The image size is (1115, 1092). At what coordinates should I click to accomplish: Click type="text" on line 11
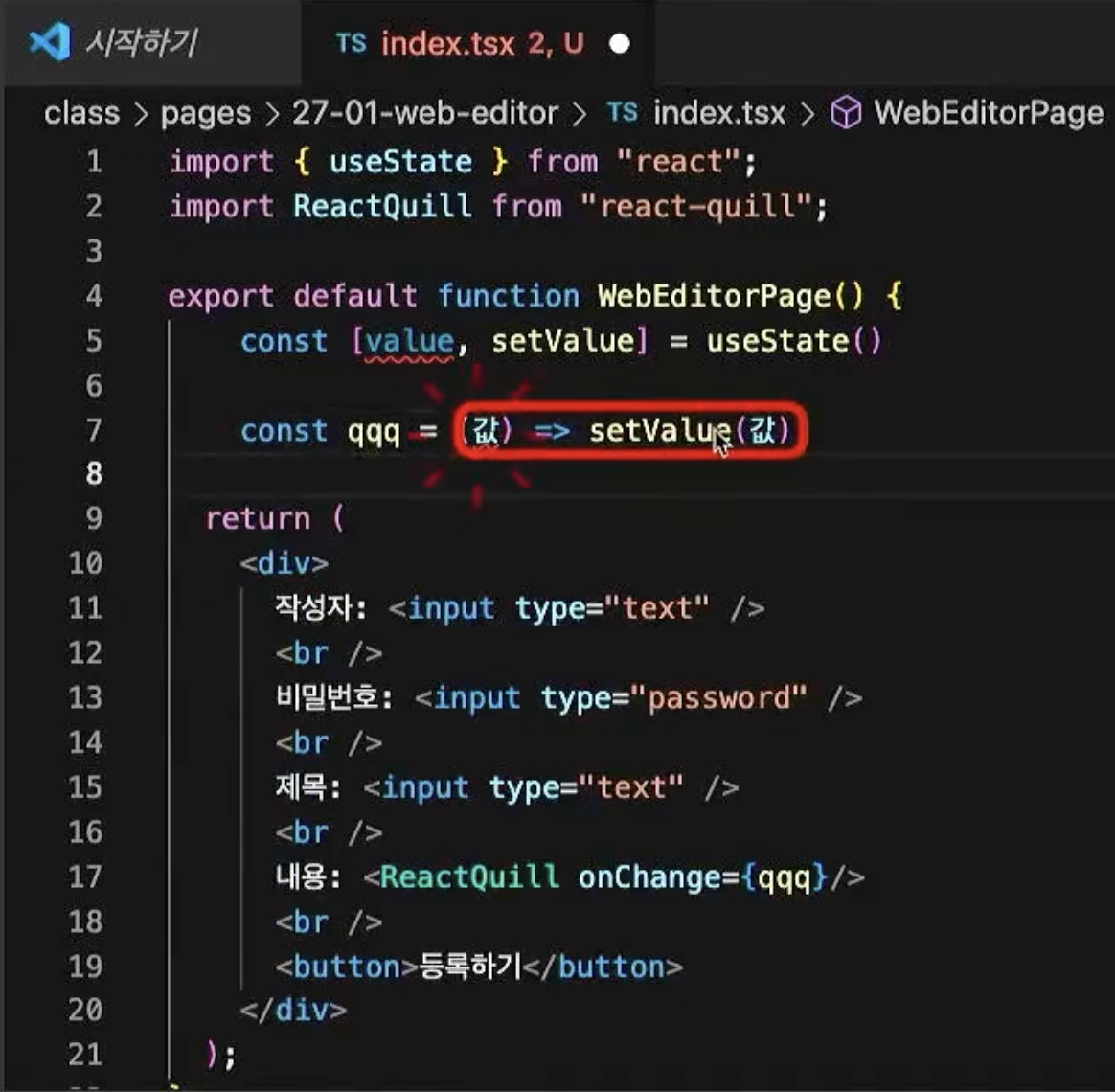click(x=611, y=608)
